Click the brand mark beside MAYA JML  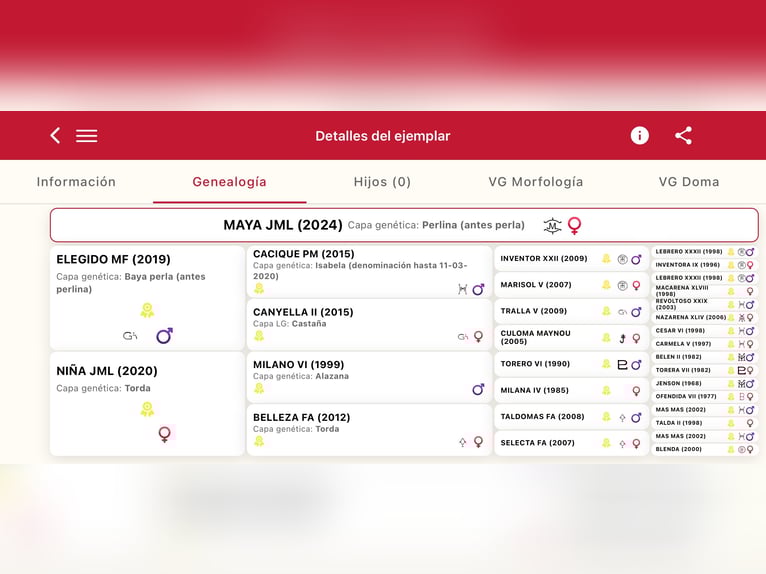[x=552, y=226]
